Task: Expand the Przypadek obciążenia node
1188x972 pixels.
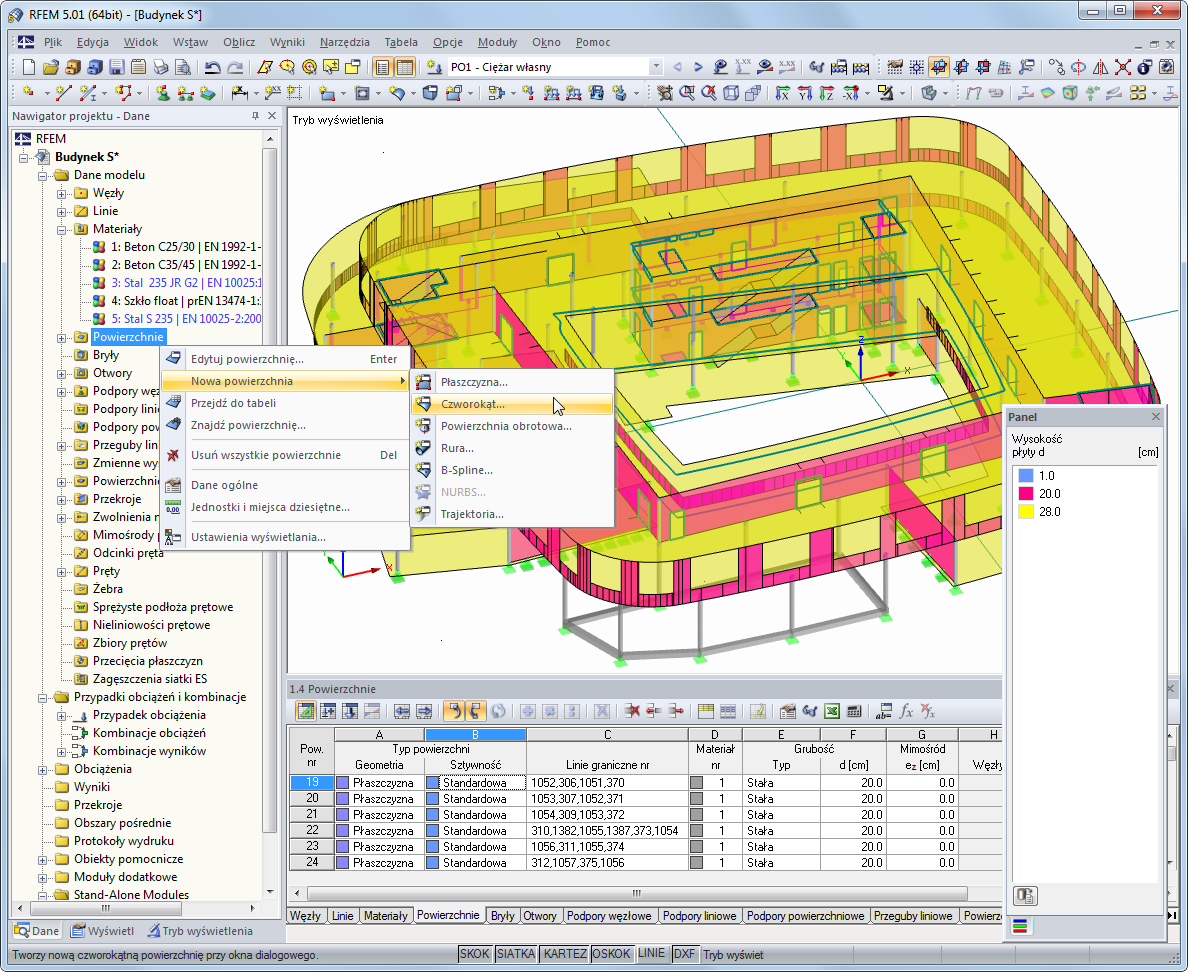Action: [62, 715]
